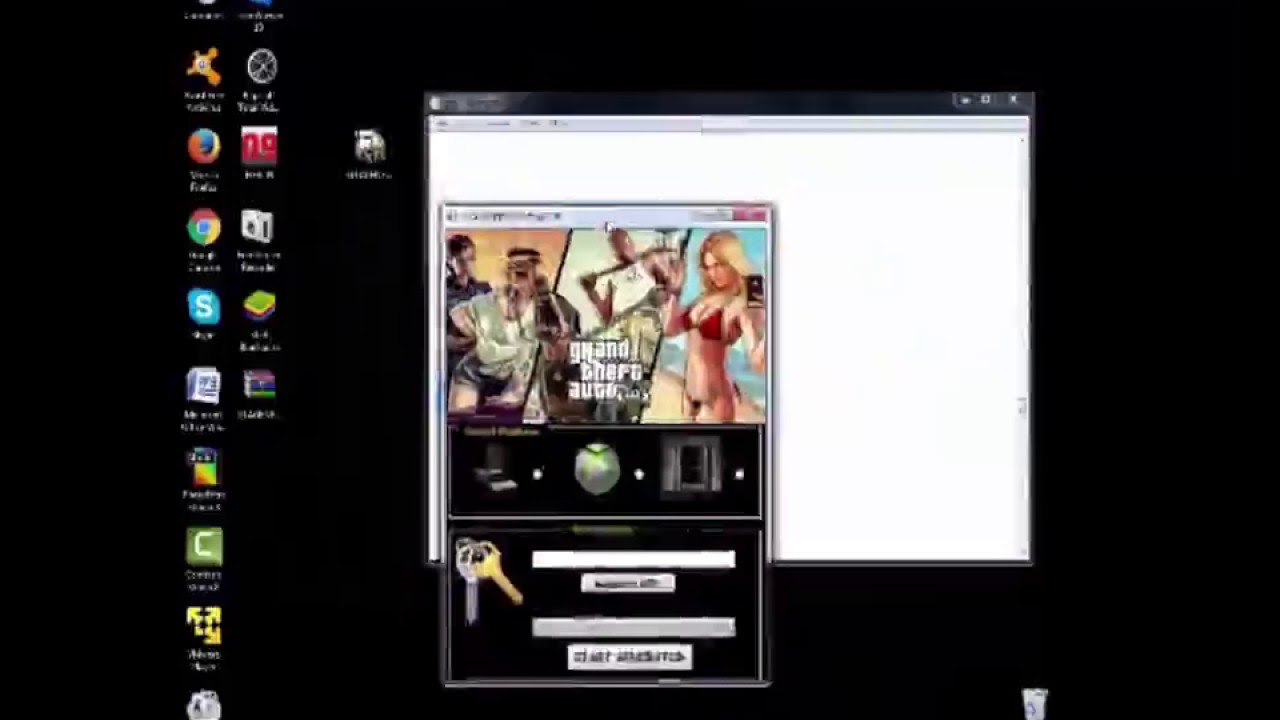
Task: Open the Camtasia Studio desktop shortcut
Action: coord(203,547)
